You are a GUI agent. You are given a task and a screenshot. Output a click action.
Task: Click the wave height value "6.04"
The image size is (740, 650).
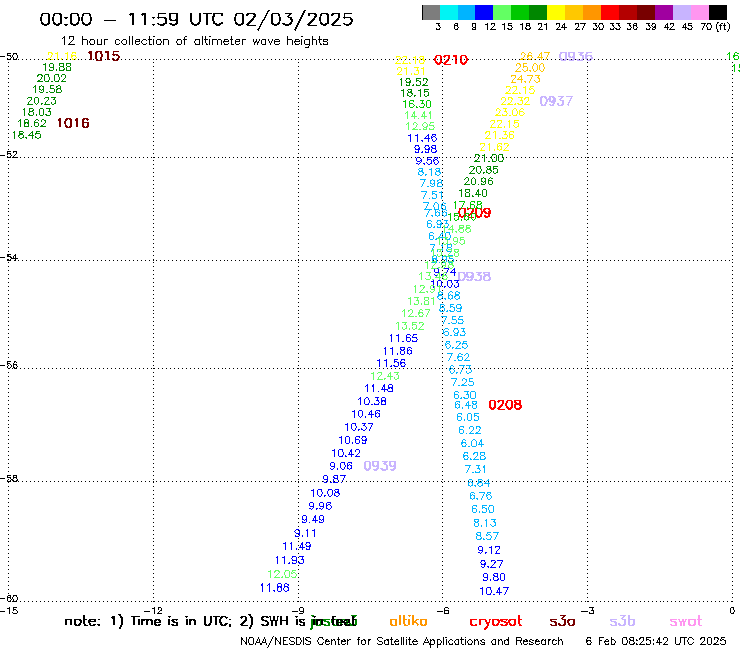point(472,443)
